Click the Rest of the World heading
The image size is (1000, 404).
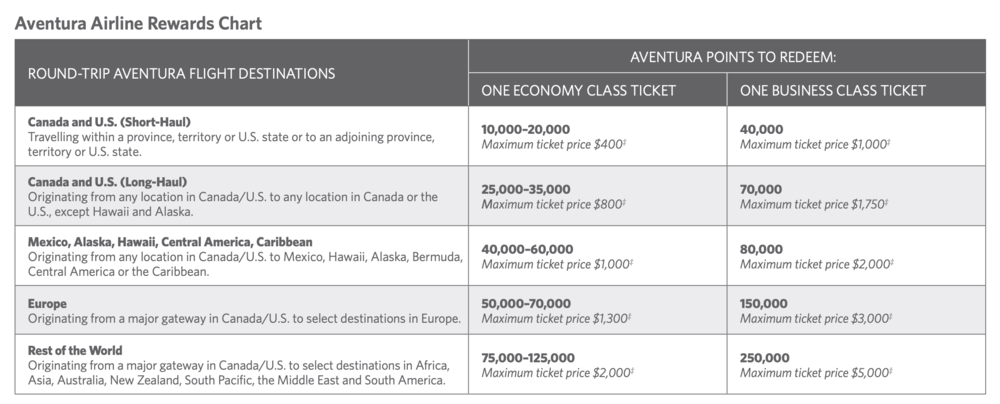[75, 350]
